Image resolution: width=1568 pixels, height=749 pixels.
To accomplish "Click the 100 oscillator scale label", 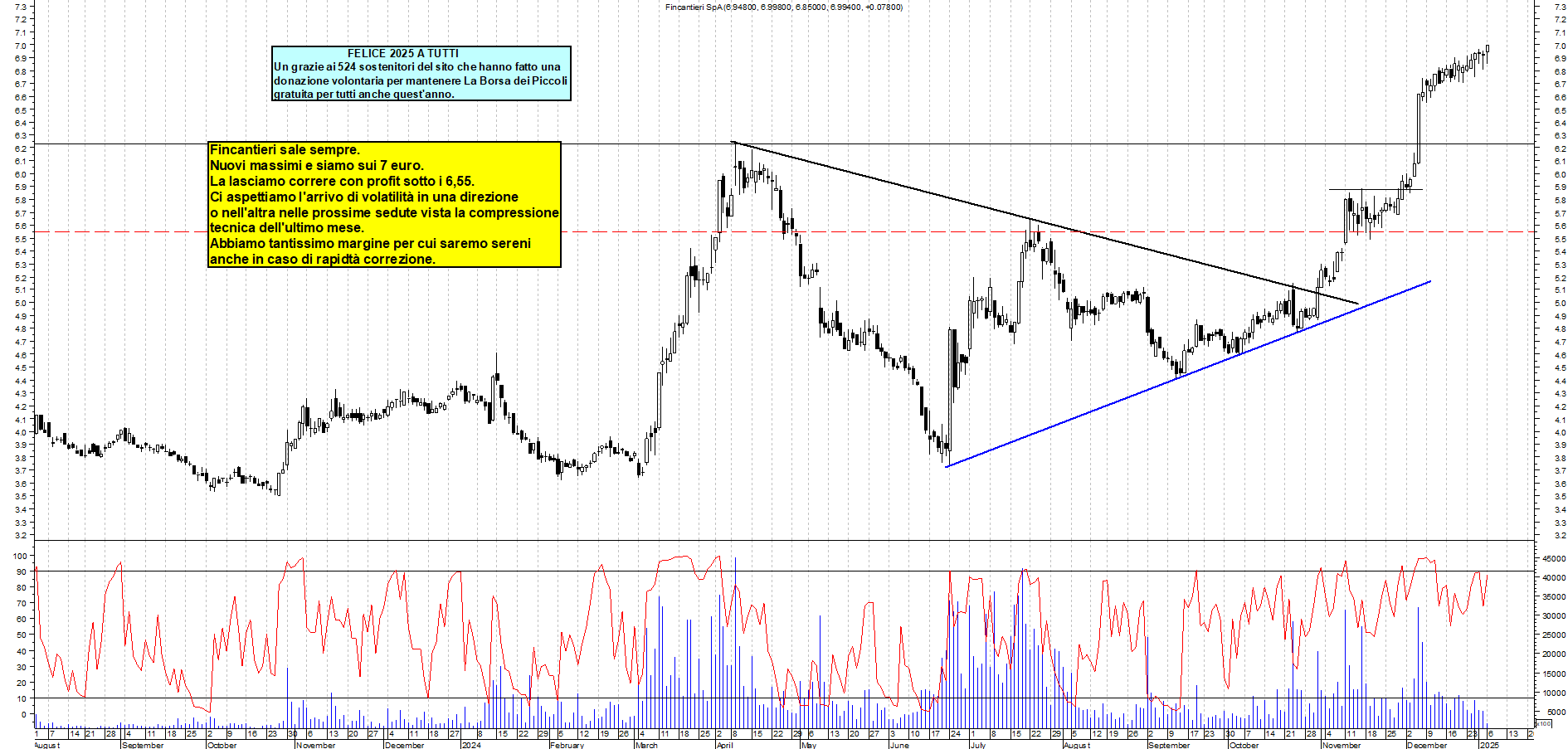I will coord(18,556).
